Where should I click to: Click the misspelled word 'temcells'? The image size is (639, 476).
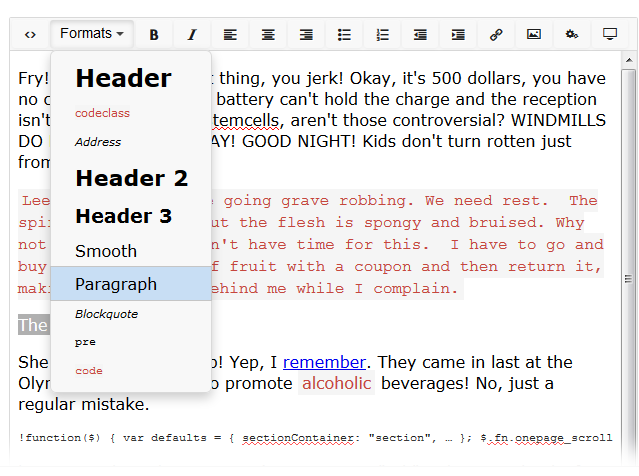point(246,120)
